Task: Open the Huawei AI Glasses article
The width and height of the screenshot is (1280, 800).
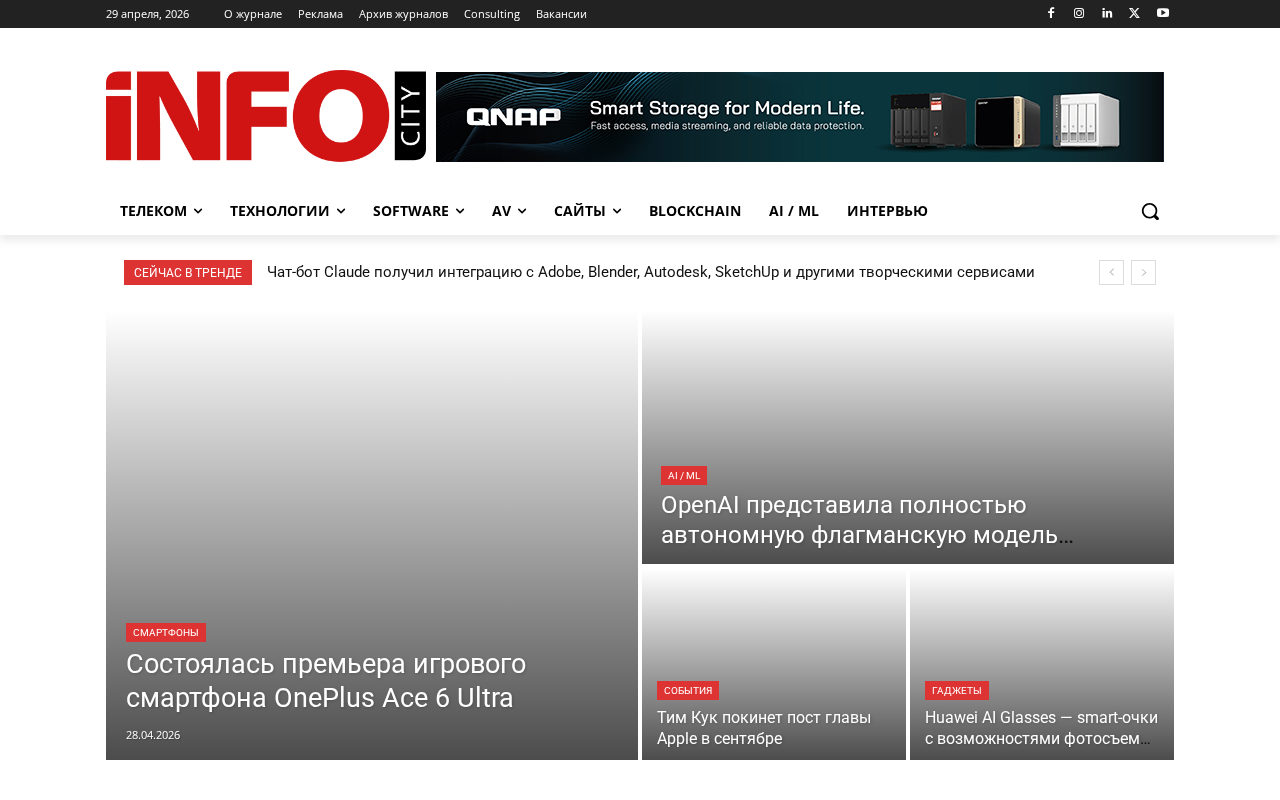Action: [1042, 728]
